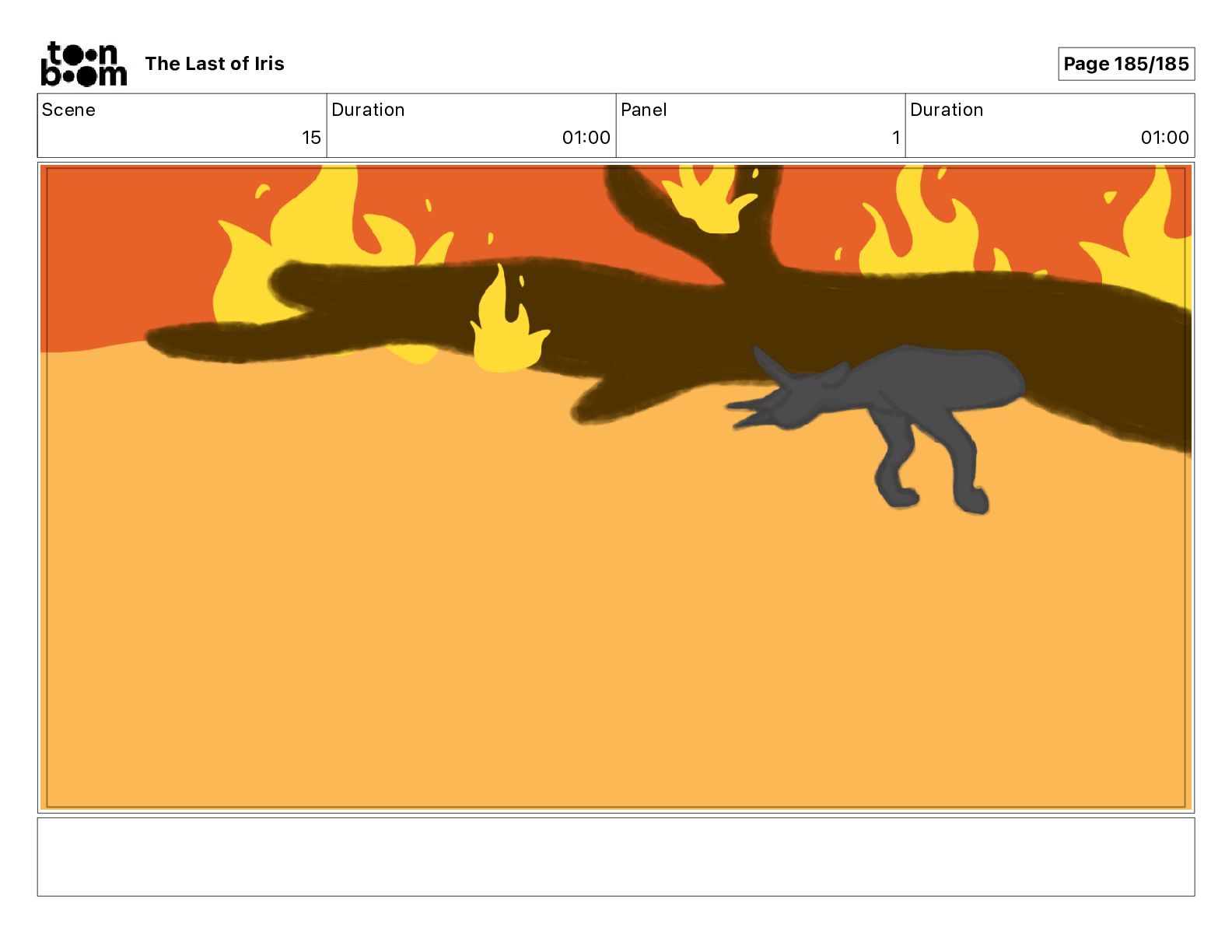
Task: Click the panel number 1
Action: (896, 138)
